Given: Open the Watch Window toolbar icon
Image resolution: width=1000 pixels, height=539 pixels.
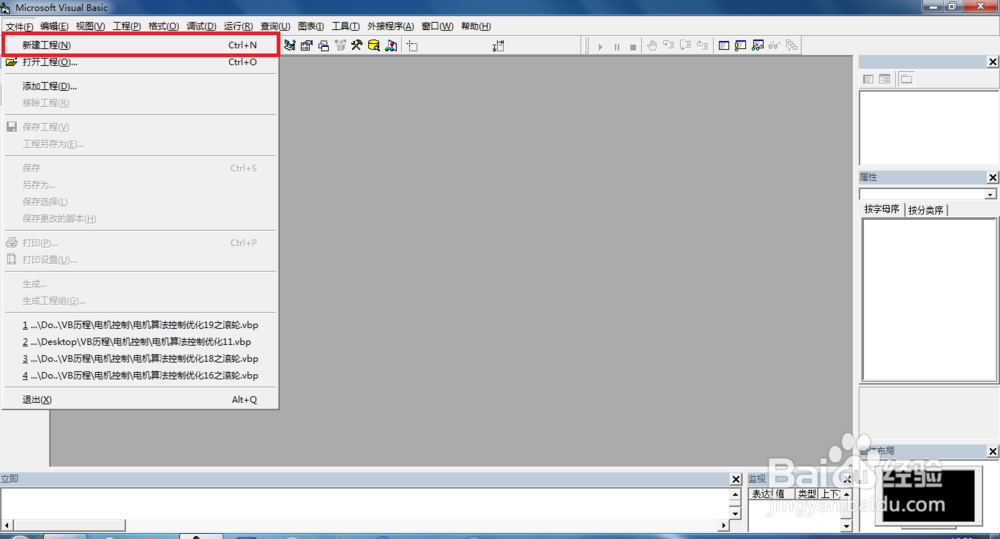Looking at the screenshot, I should [x=758, y=45].
